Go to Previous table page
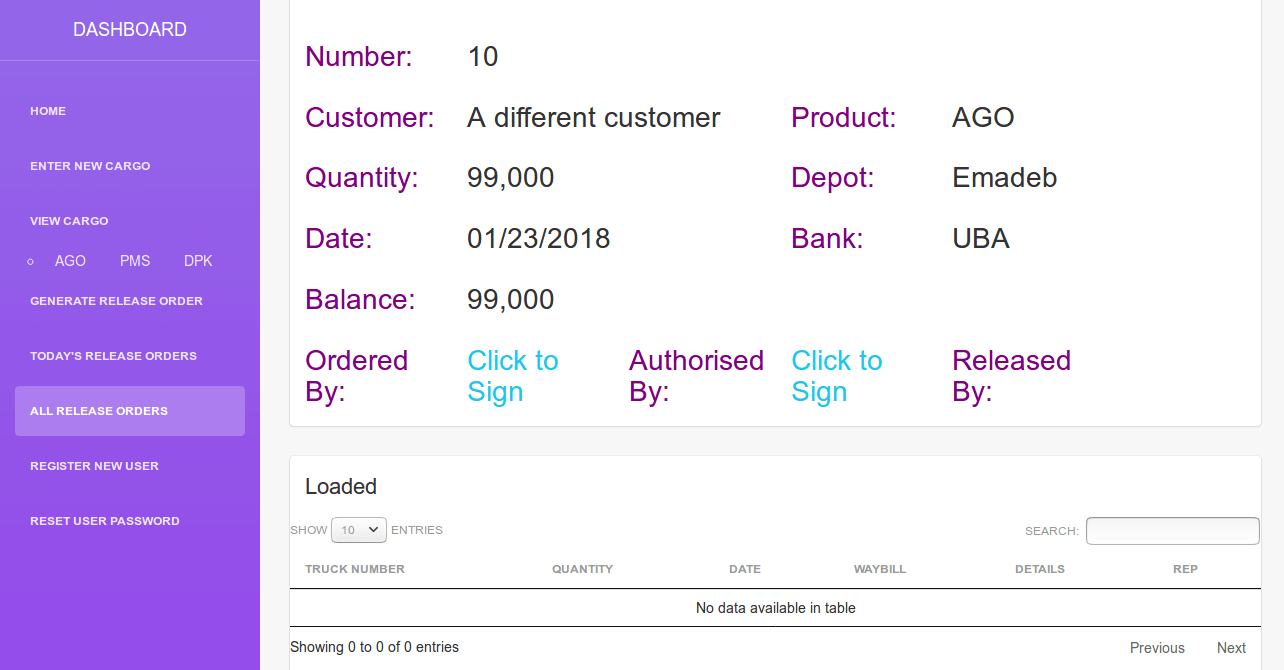1284x670 pixels. 1157,648
